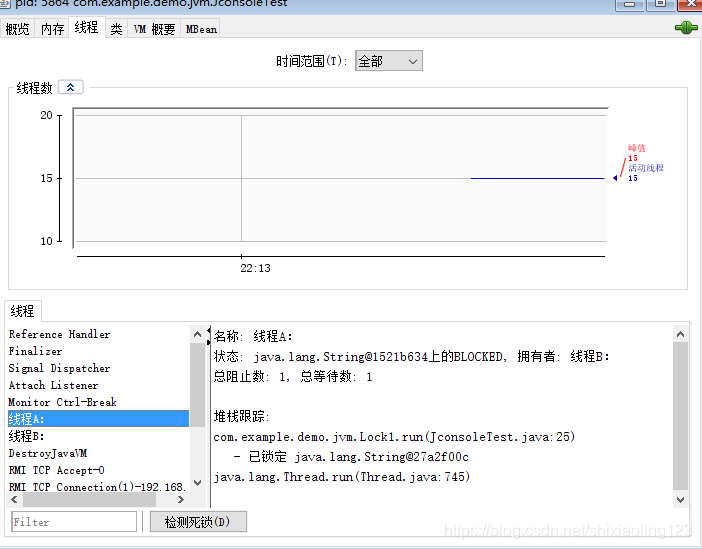Switch to the 概览 tab
The width and height of the screenshot is (702, 549).
tap(17, 29)
